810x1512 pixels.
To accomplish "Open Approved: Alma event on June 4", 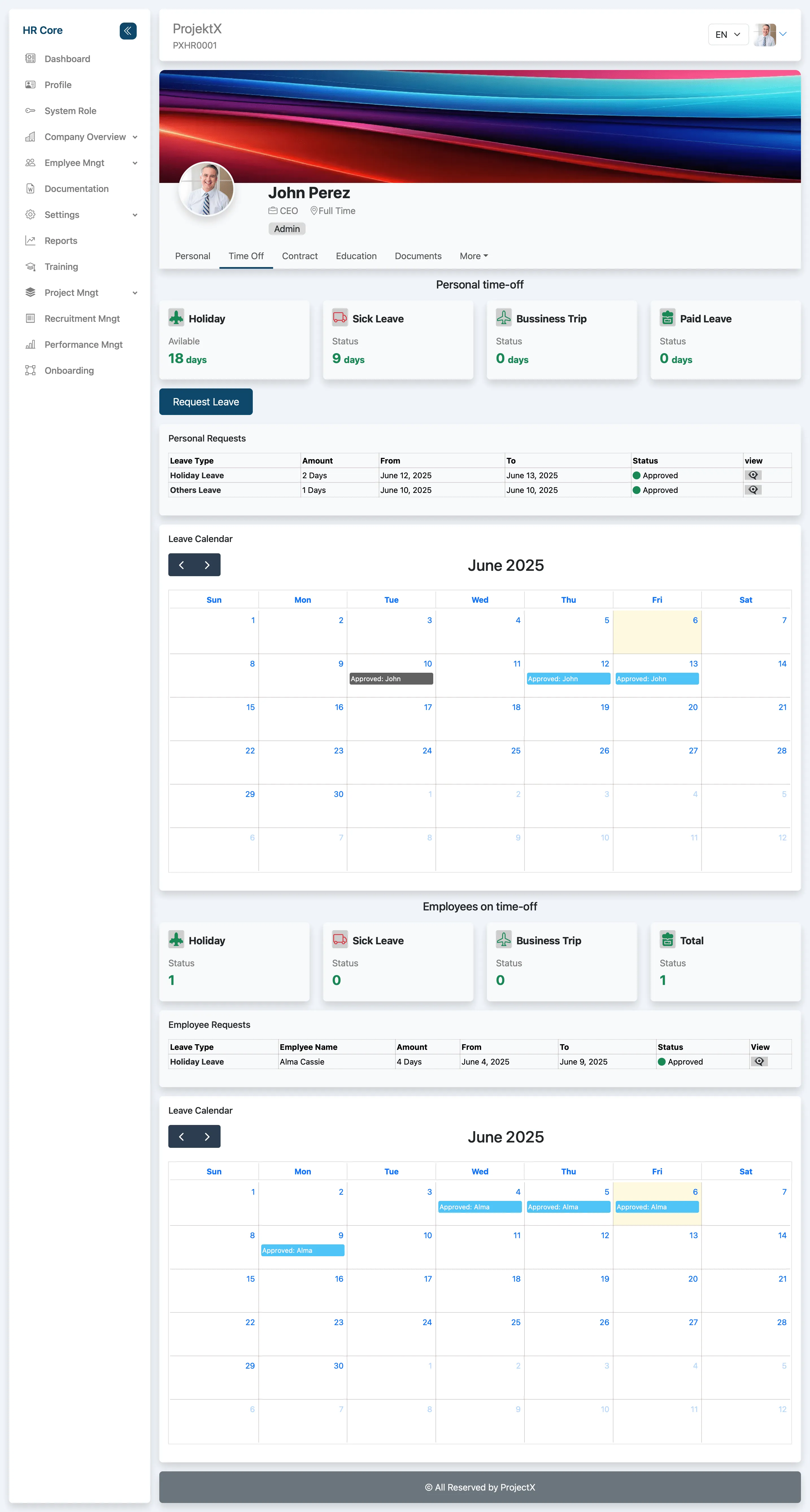I will tap(480, 1207).
